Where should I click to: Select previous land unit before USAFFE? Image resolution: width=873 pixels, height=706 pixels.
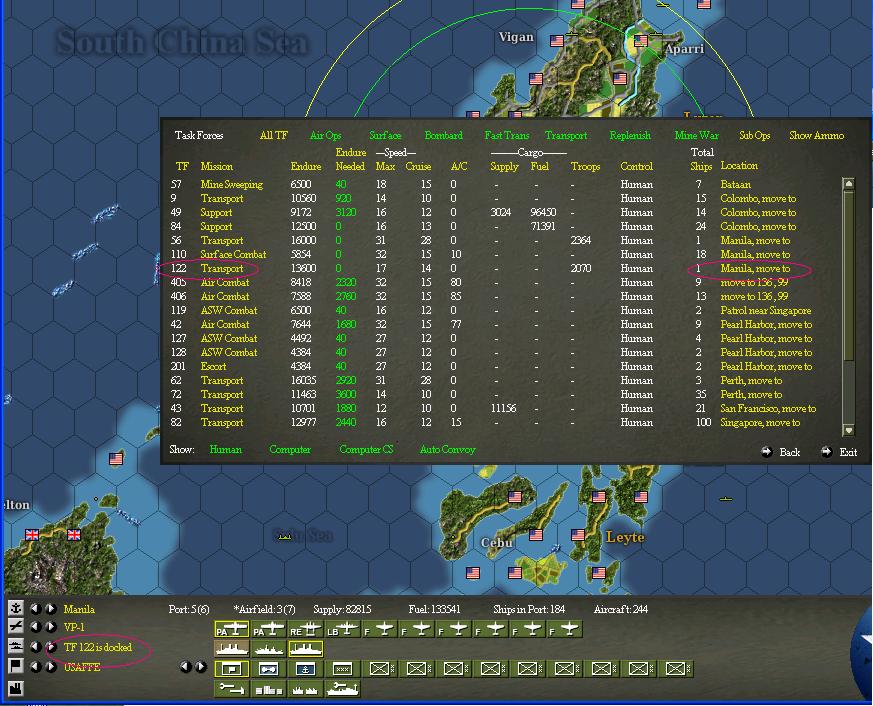pos(36,666)
